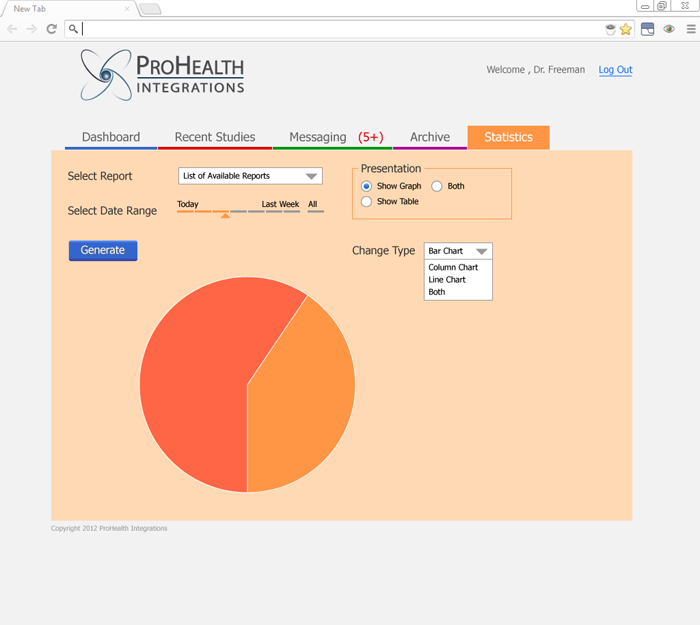Click the (5+) unread messages badge
The width and height of the screenshot is (700, 625).
click(371, 137)
